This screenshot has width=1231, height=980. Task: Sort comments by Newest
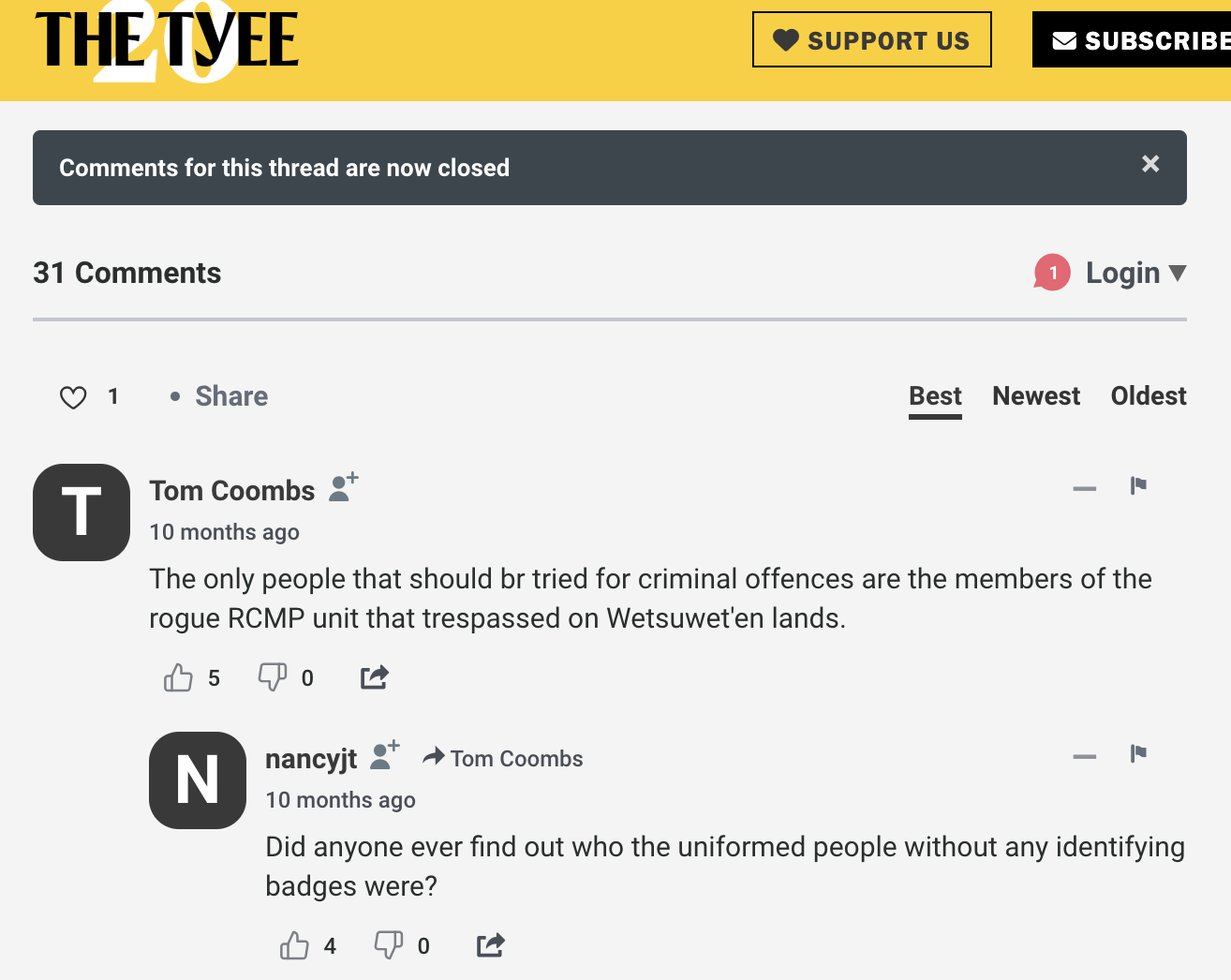(x=1036, y=396)
